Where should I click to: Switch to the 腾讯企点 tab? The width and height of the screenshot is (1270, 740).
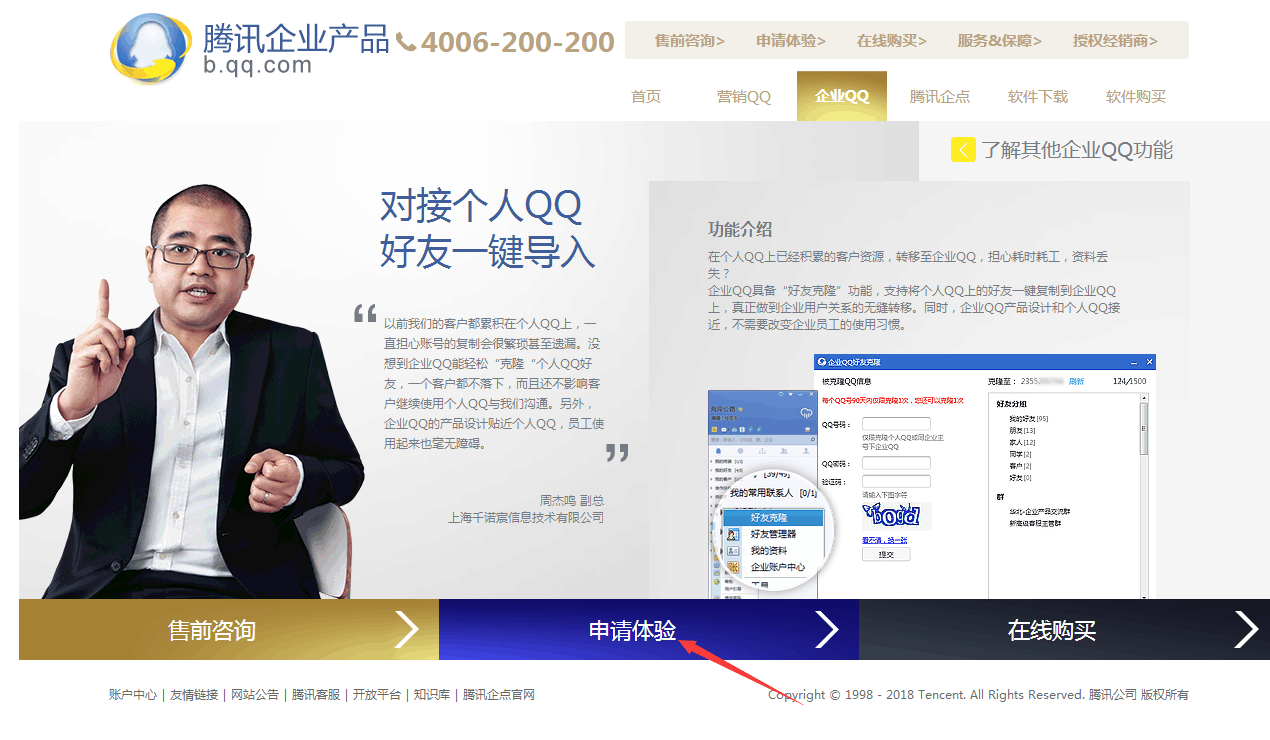point(940,97)
